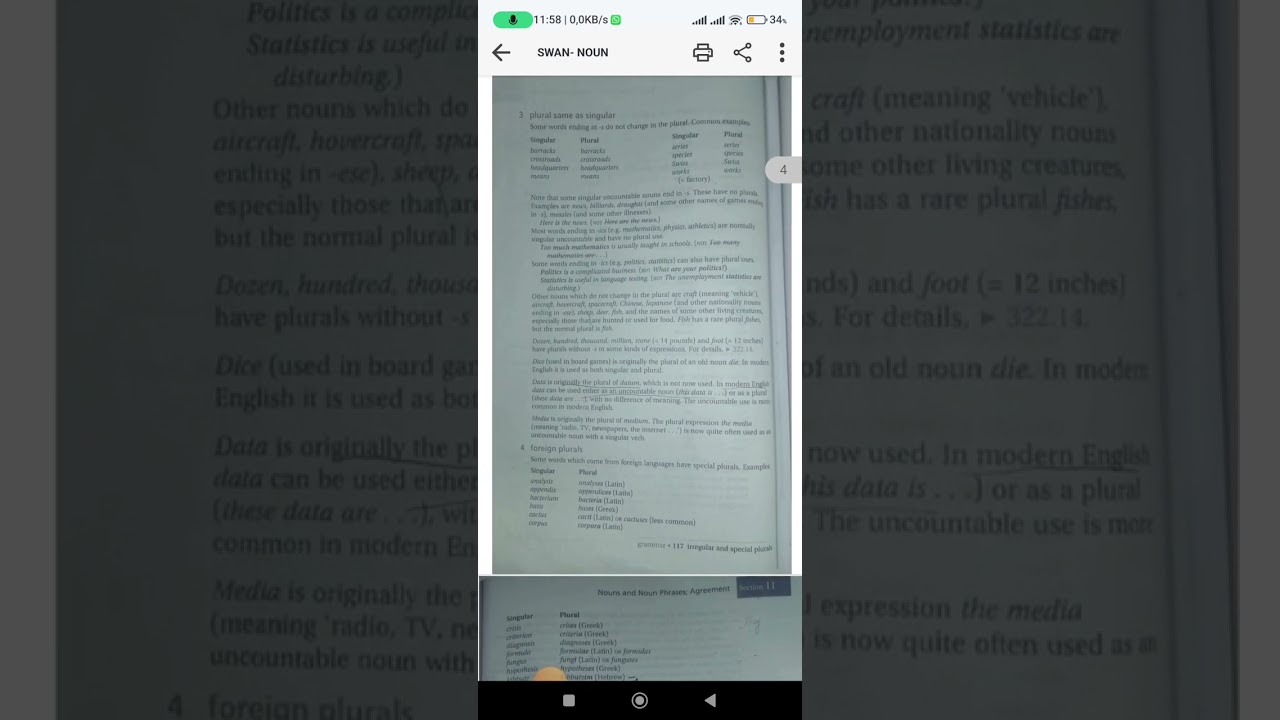This screenshot has height=720, width=1280.
Task: Tap the second page with Agreement heading
Action: coord(640,629)
